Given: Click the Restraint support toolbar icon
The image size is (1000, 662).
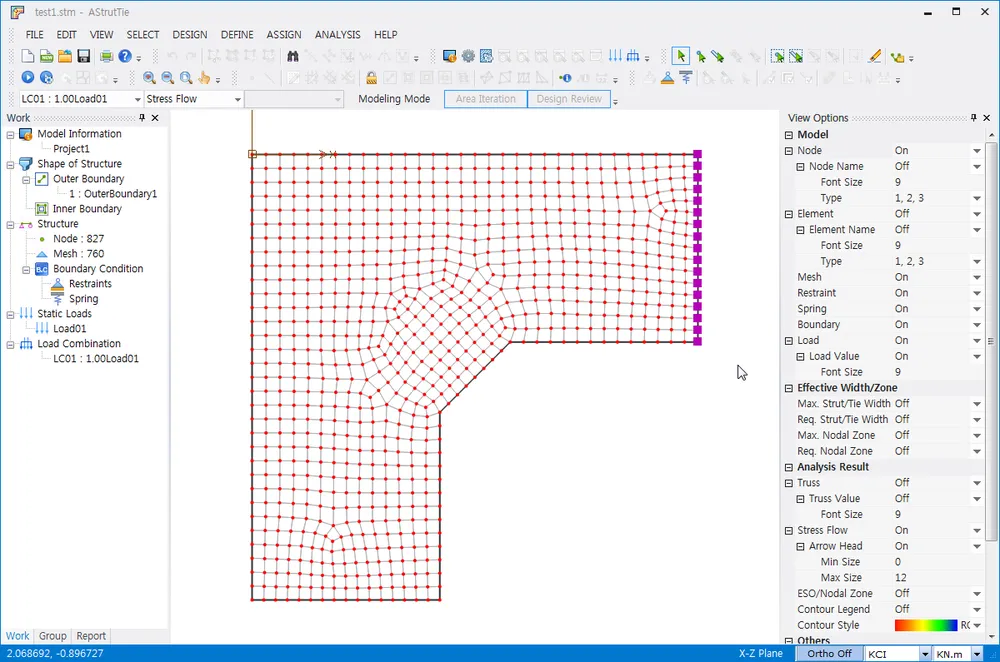Looking at the screenshot, I should coord(667,78).
